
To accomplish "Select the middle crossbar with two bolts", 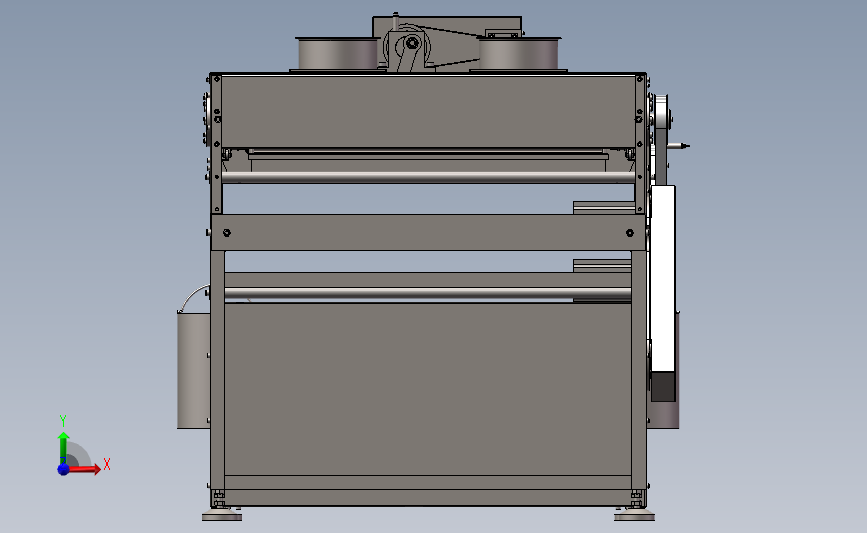I will pos(428,233).
